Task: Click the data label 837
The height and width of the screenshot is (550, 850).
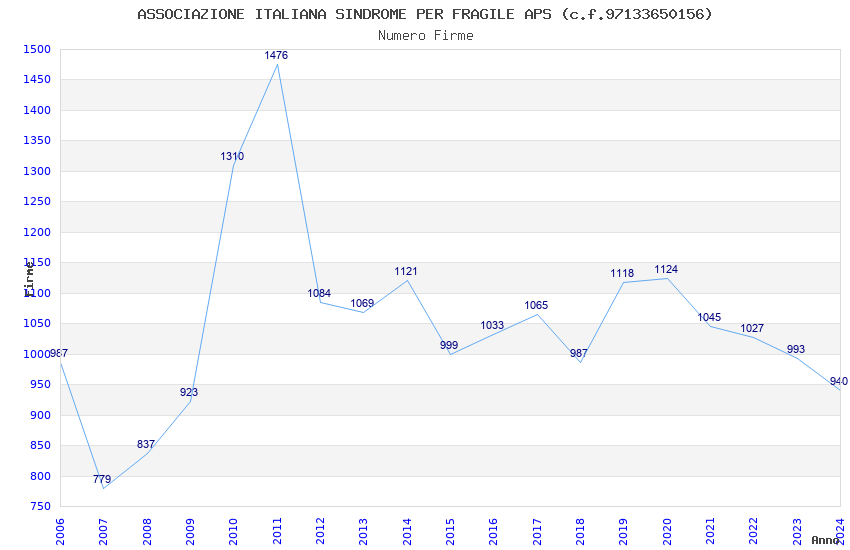Action: coord(146,444)
